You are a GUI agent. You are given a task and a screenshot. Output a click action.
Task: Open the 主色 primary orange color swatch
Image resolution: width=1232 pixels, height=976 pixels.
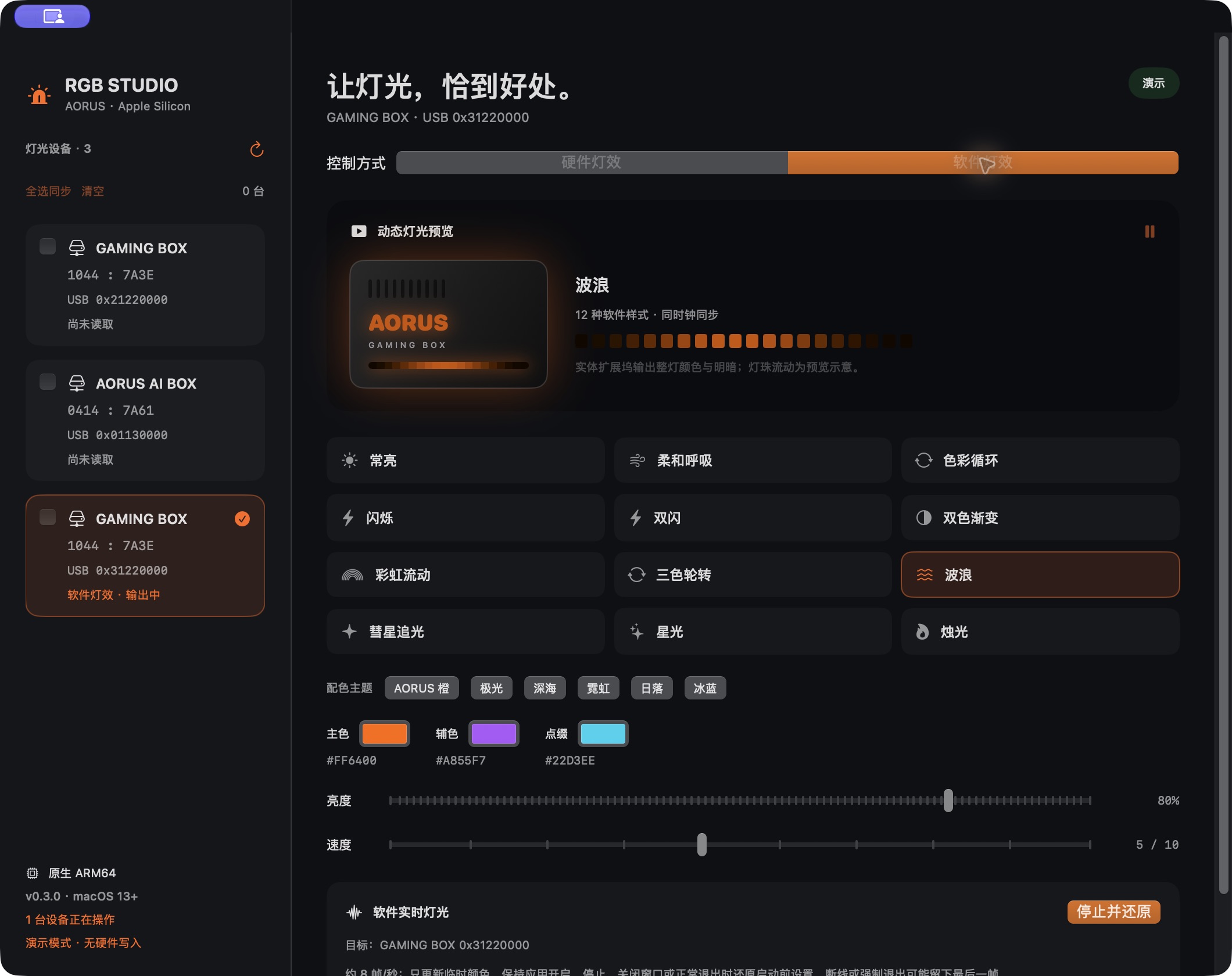[x=385, y=734]
